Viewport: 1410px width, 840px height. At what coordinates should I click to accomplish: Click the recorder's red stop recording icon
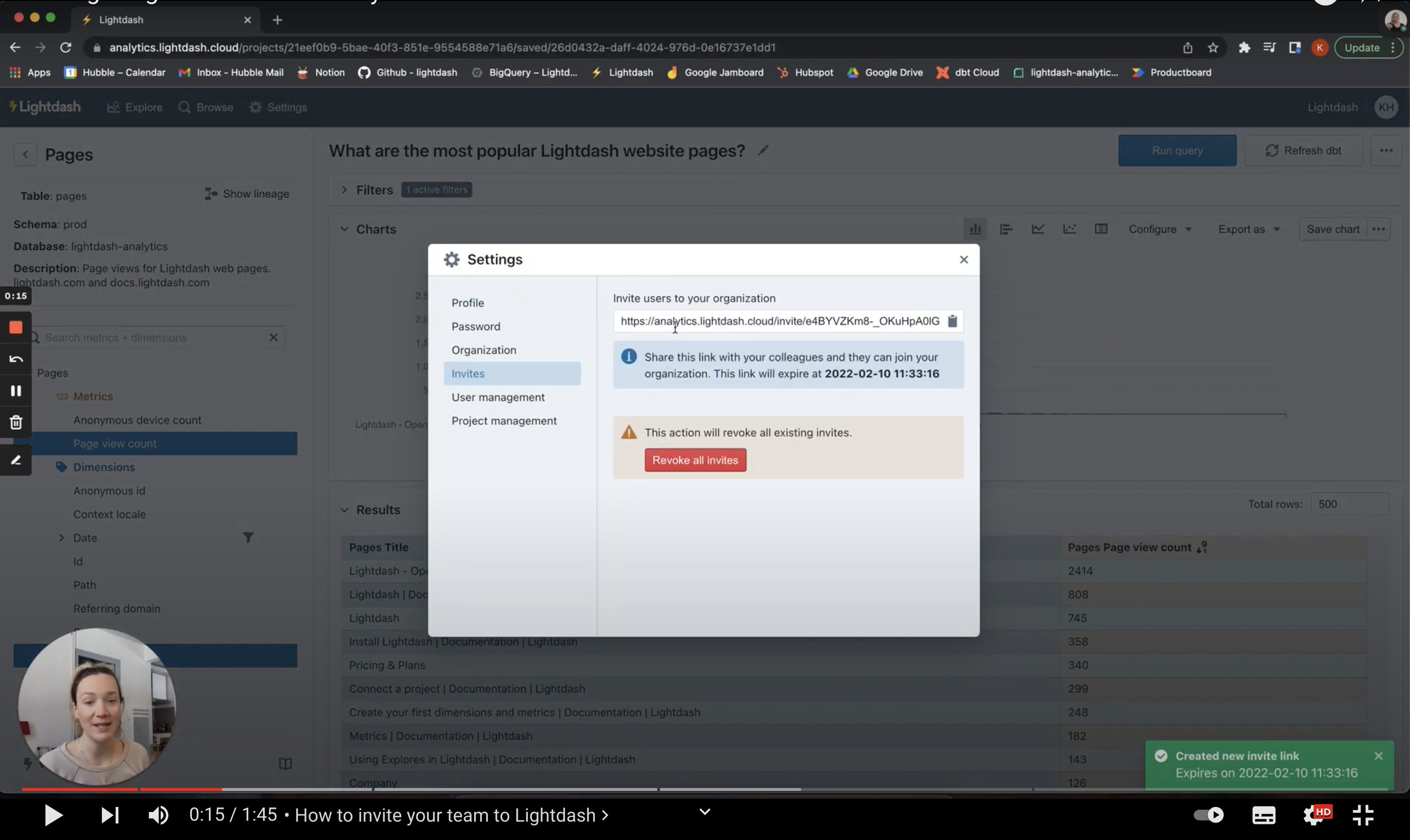16,328
